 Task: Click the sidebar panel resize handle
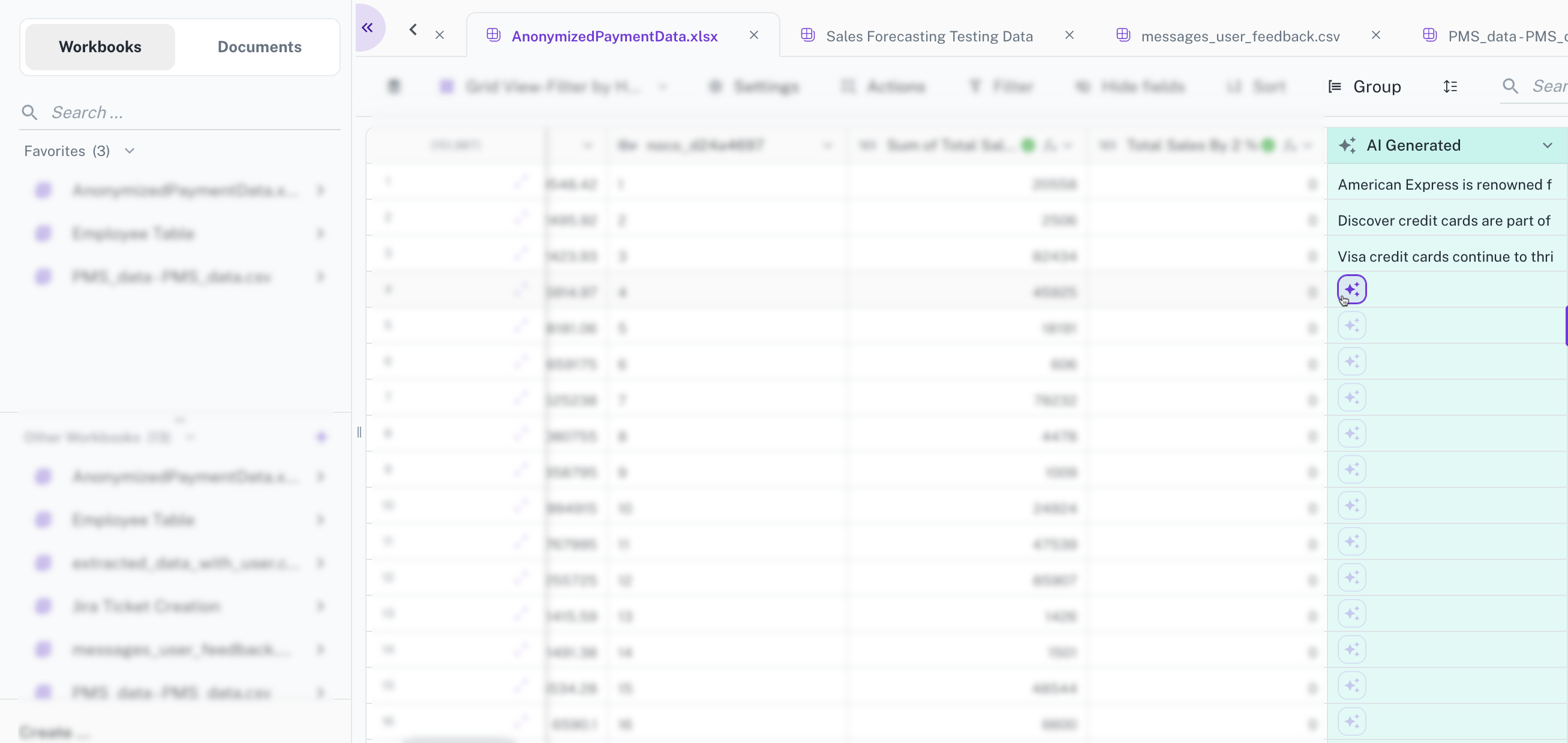(359, 432)
